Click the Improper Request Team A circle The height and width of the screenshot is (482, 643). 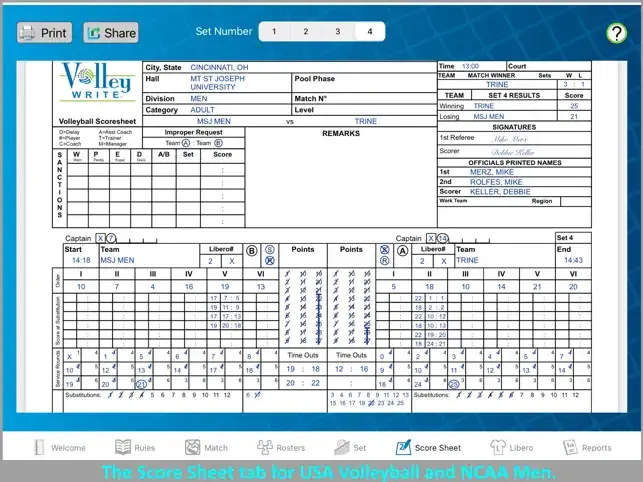point(186,143)
